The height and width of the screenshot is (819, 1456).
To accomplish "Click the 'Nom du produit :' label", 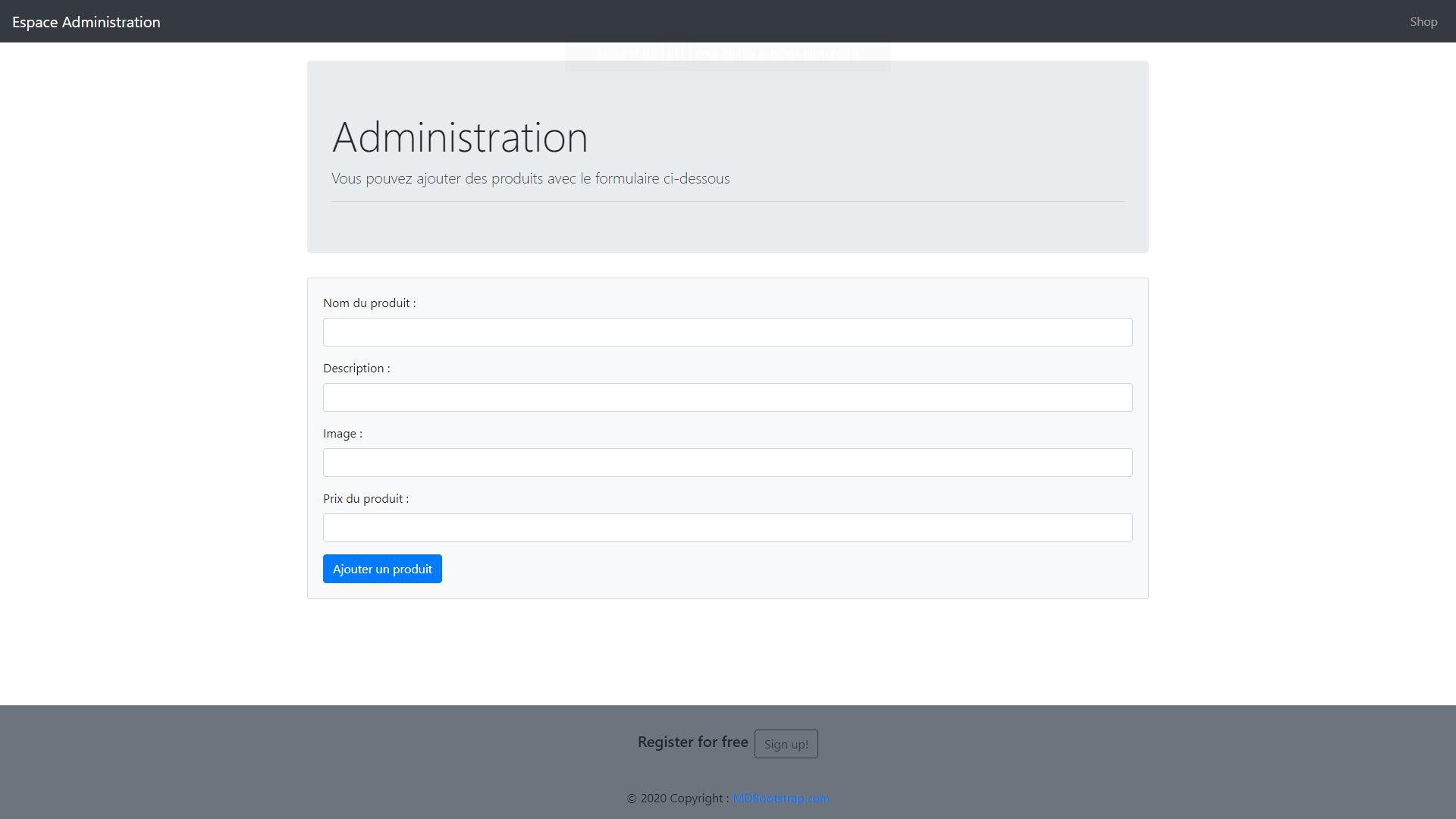I will click(369, 303).
